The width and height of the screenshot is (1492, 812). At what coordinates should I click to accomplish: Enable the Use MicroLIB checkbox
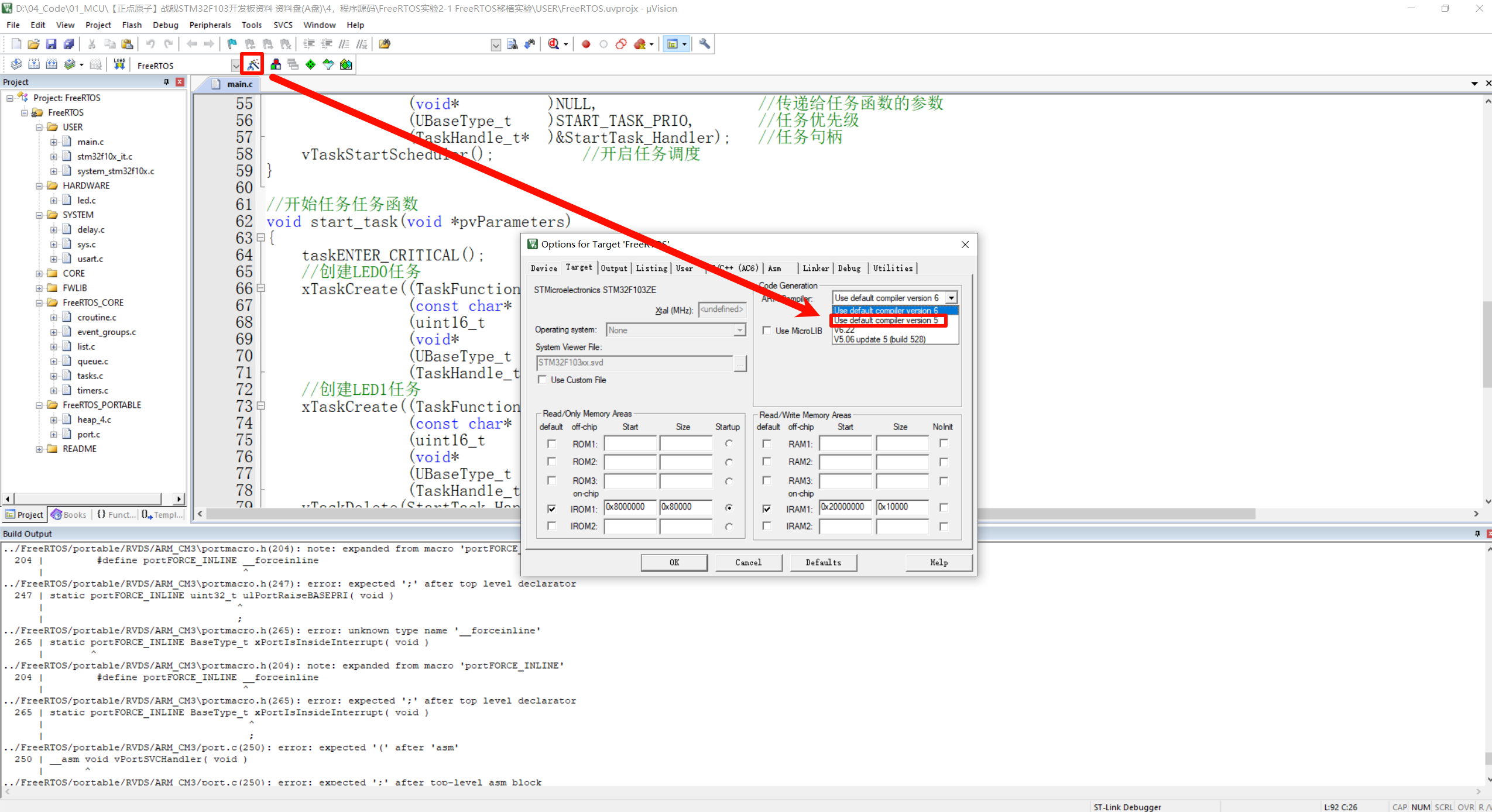tap(767, 331)
